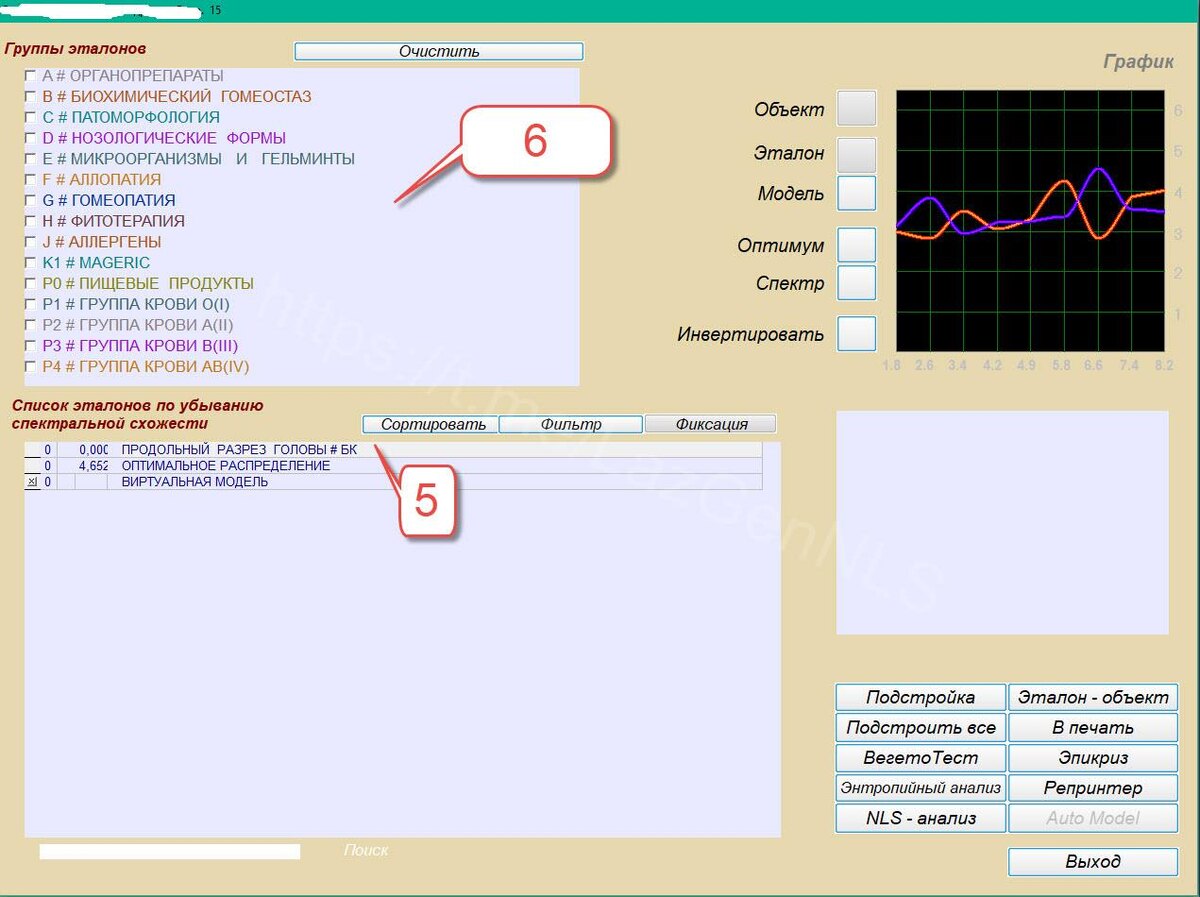
Task: Click the value 4,652 in the list
Action: (x=94, y=466)
